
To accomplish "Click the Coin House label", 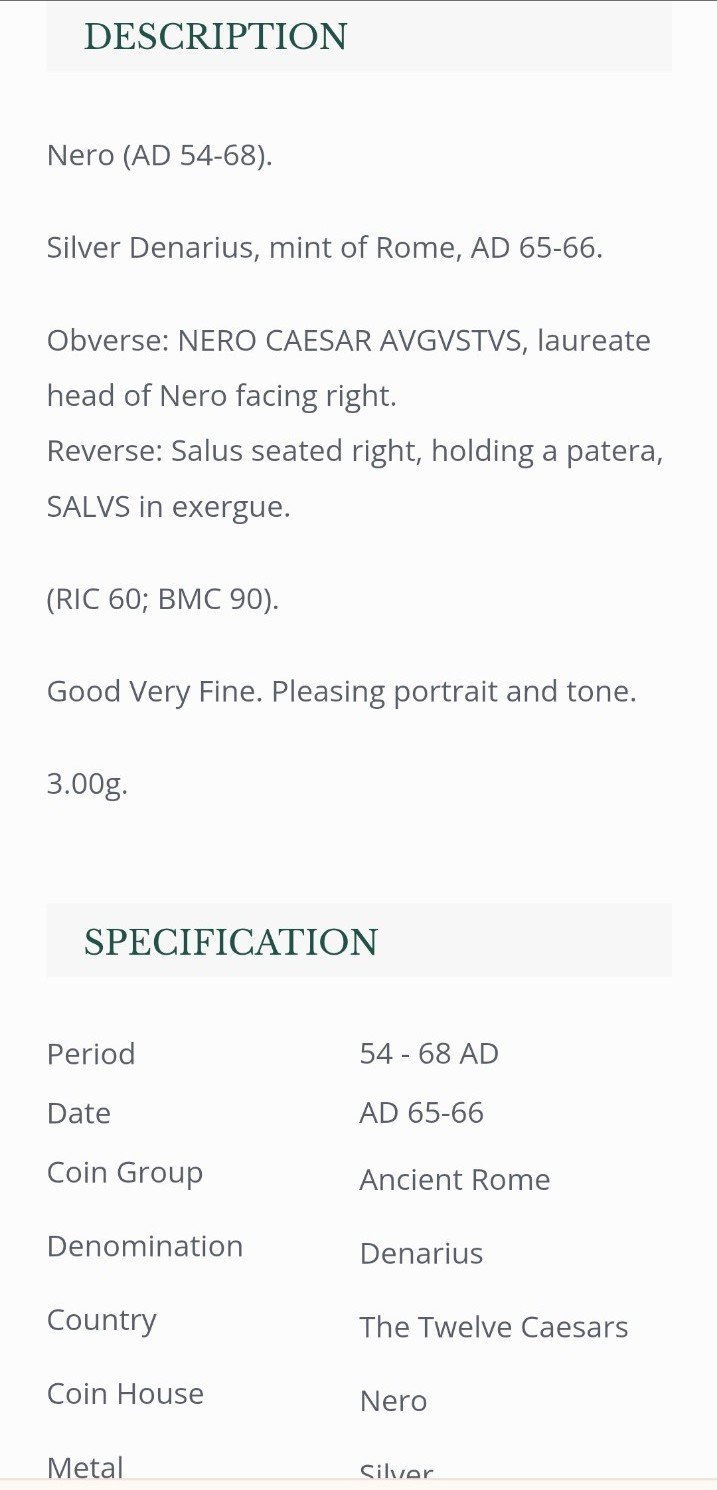I will point(126,1394).
